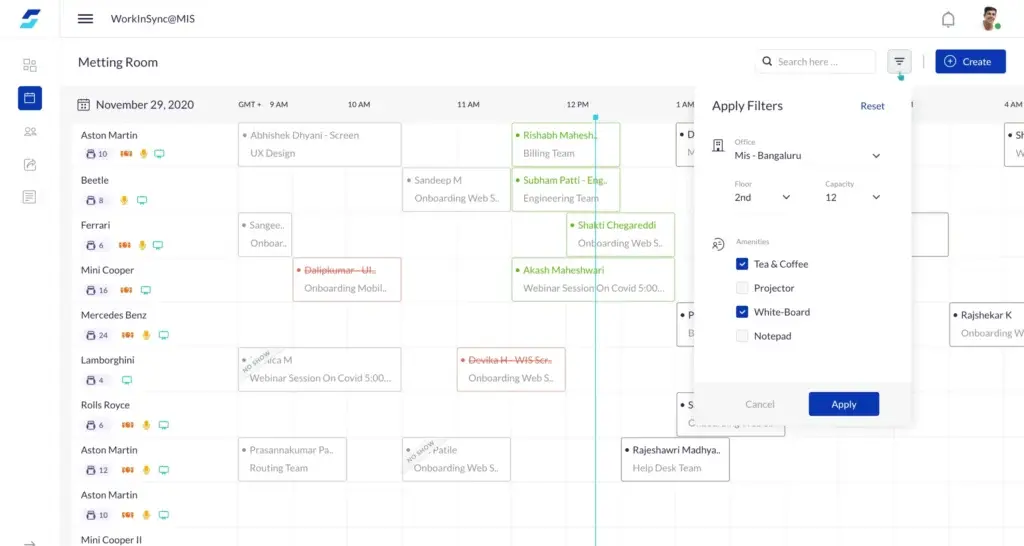Image resolution: width=1024 pixels, height=546 pixels.
Task: Open Rajeshawri Madhya Help Desk booking
Action: click(x=675, y=459)
